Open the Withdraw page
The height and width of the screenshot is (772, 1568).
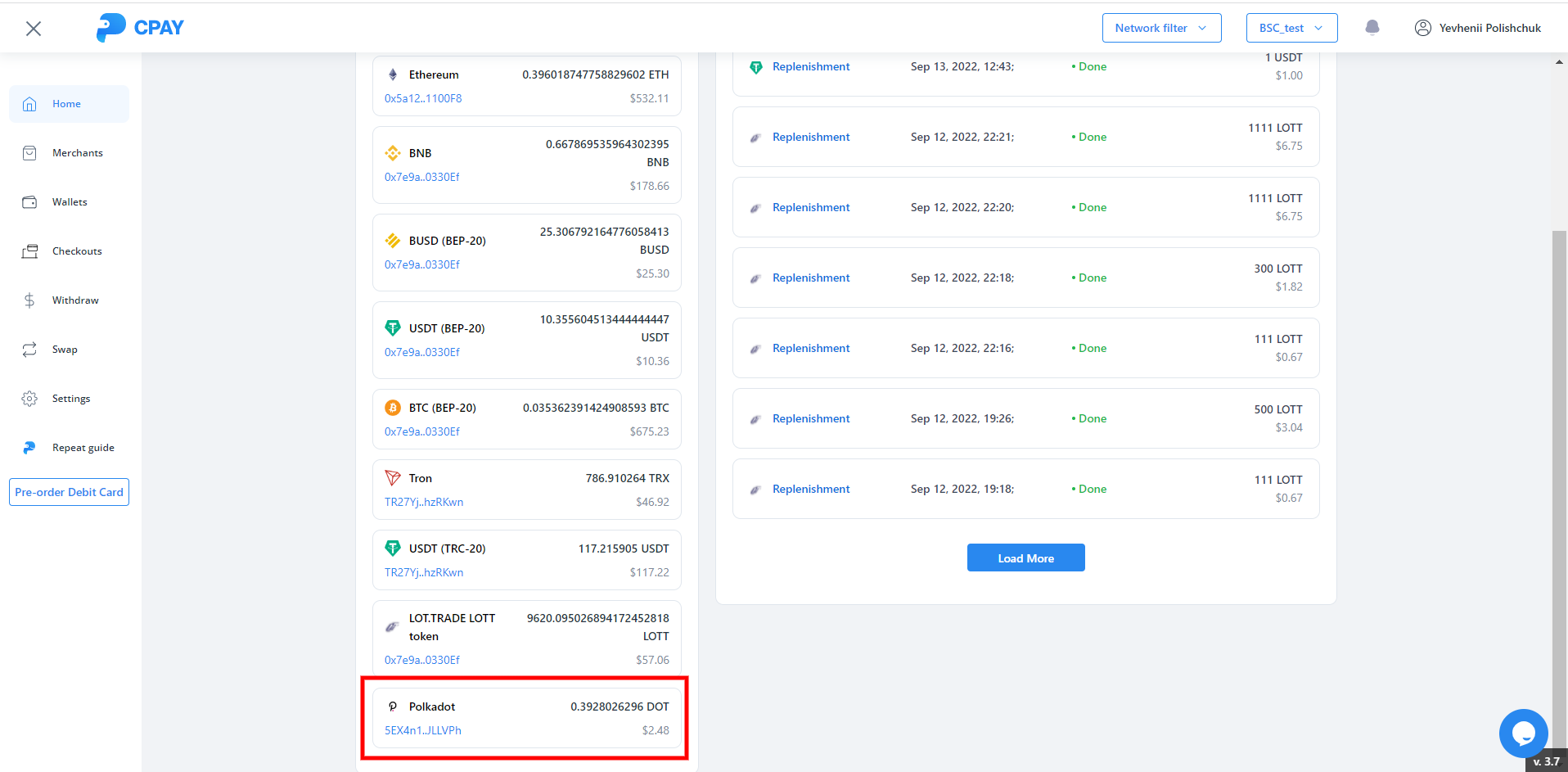(74, 300)
